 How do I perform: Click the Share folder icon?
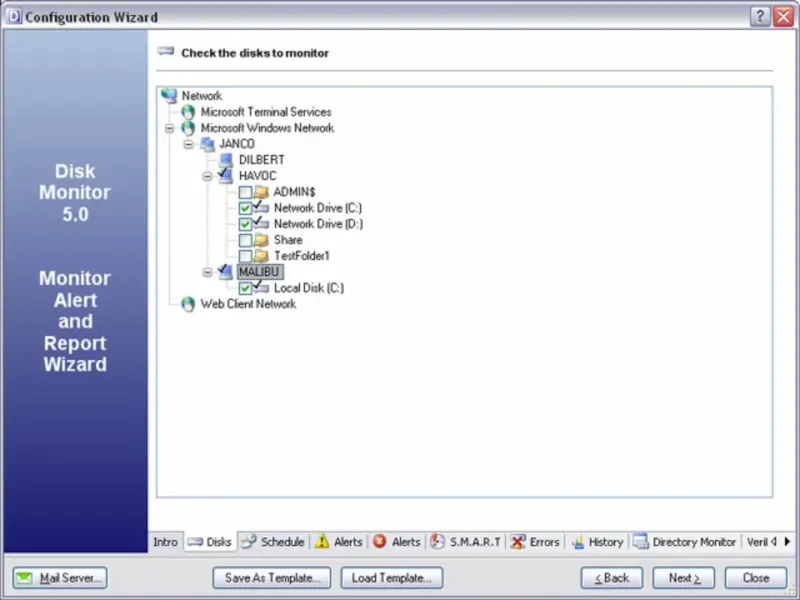[x=262, y=240]
